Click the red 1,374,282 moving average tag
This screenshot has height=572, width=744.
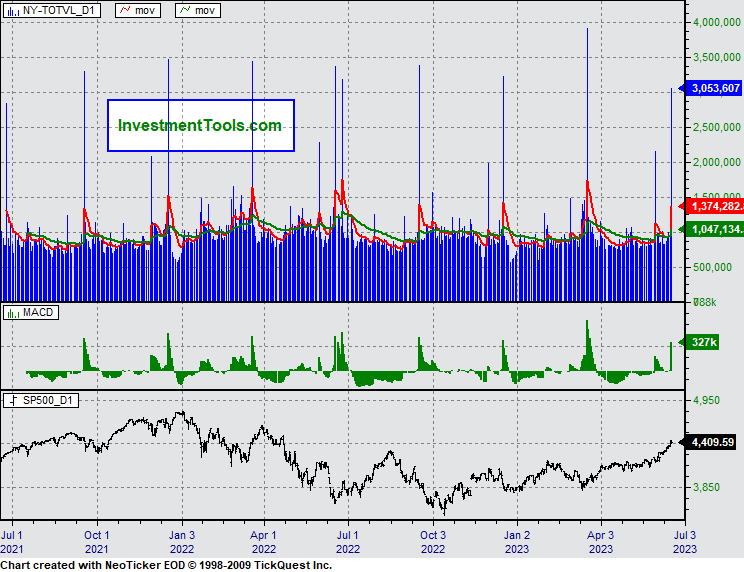pyautogui.click(x=714, y=206)
